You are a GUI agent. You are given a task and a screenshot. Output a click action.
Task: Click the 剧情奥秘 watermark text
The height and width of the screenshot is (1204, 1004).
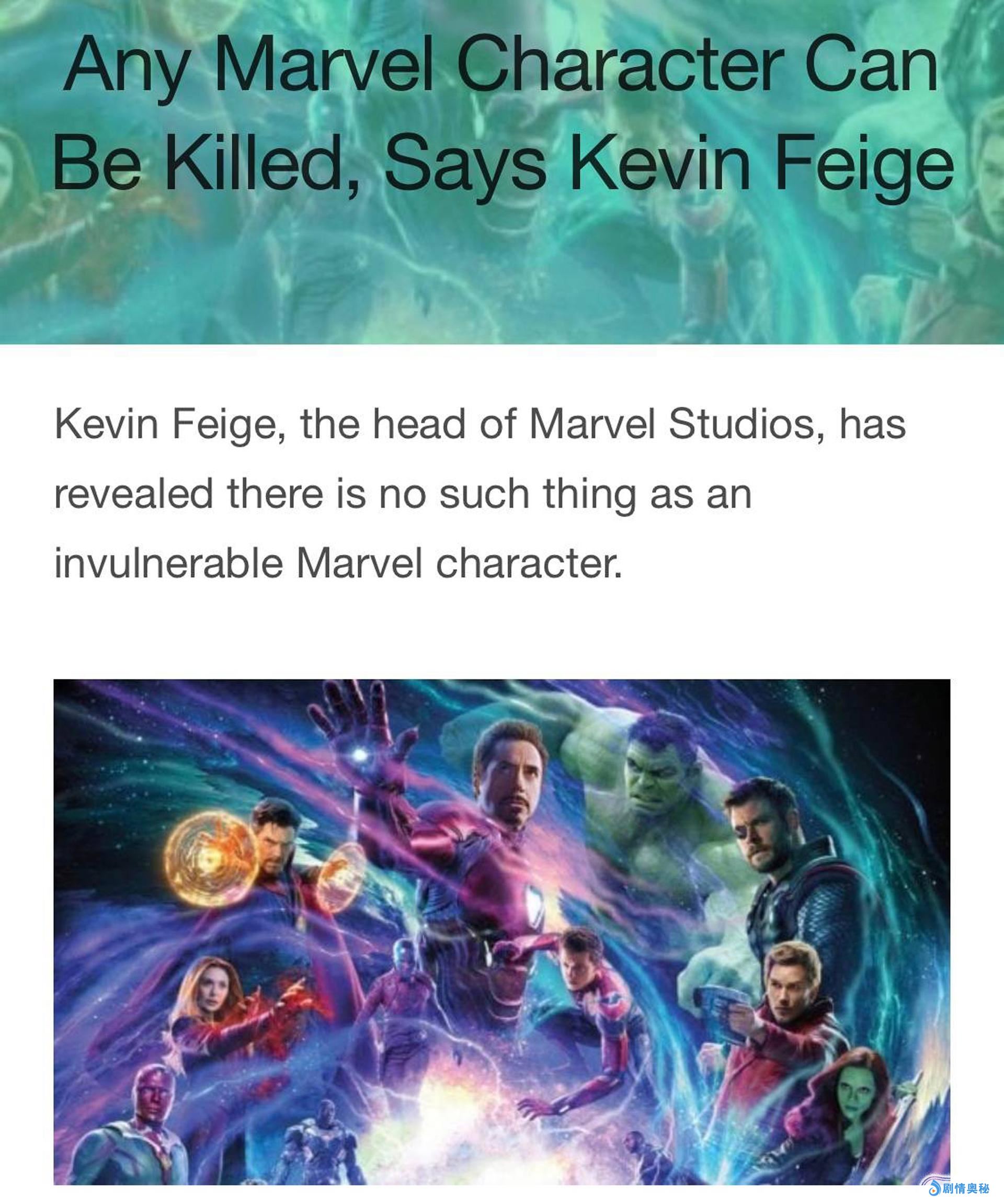point(966,1188)
